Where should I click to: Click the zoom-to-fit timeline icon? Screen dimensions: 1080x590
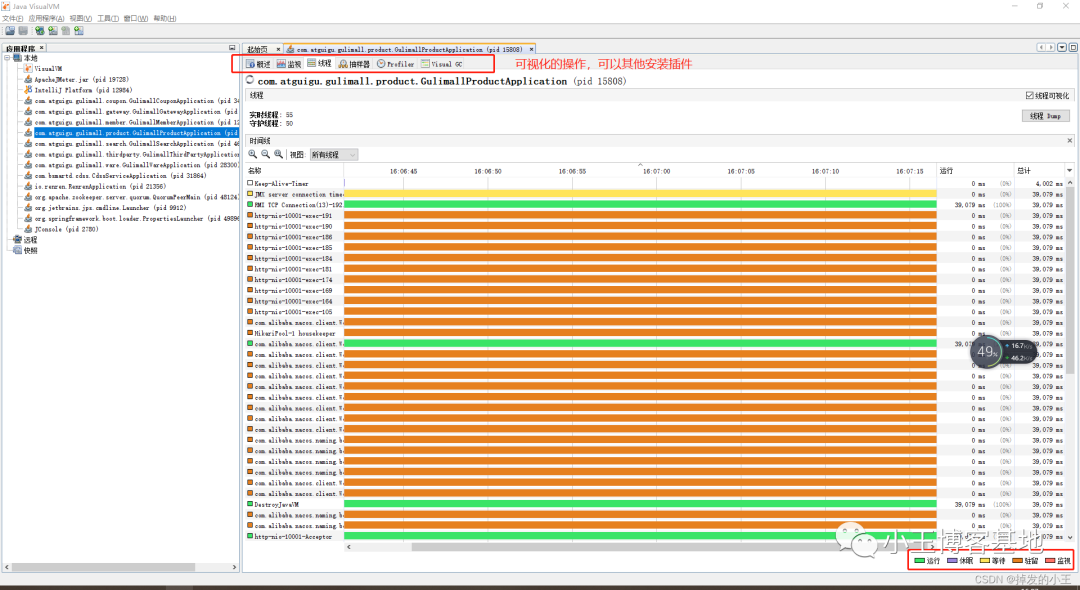(278, 155)
